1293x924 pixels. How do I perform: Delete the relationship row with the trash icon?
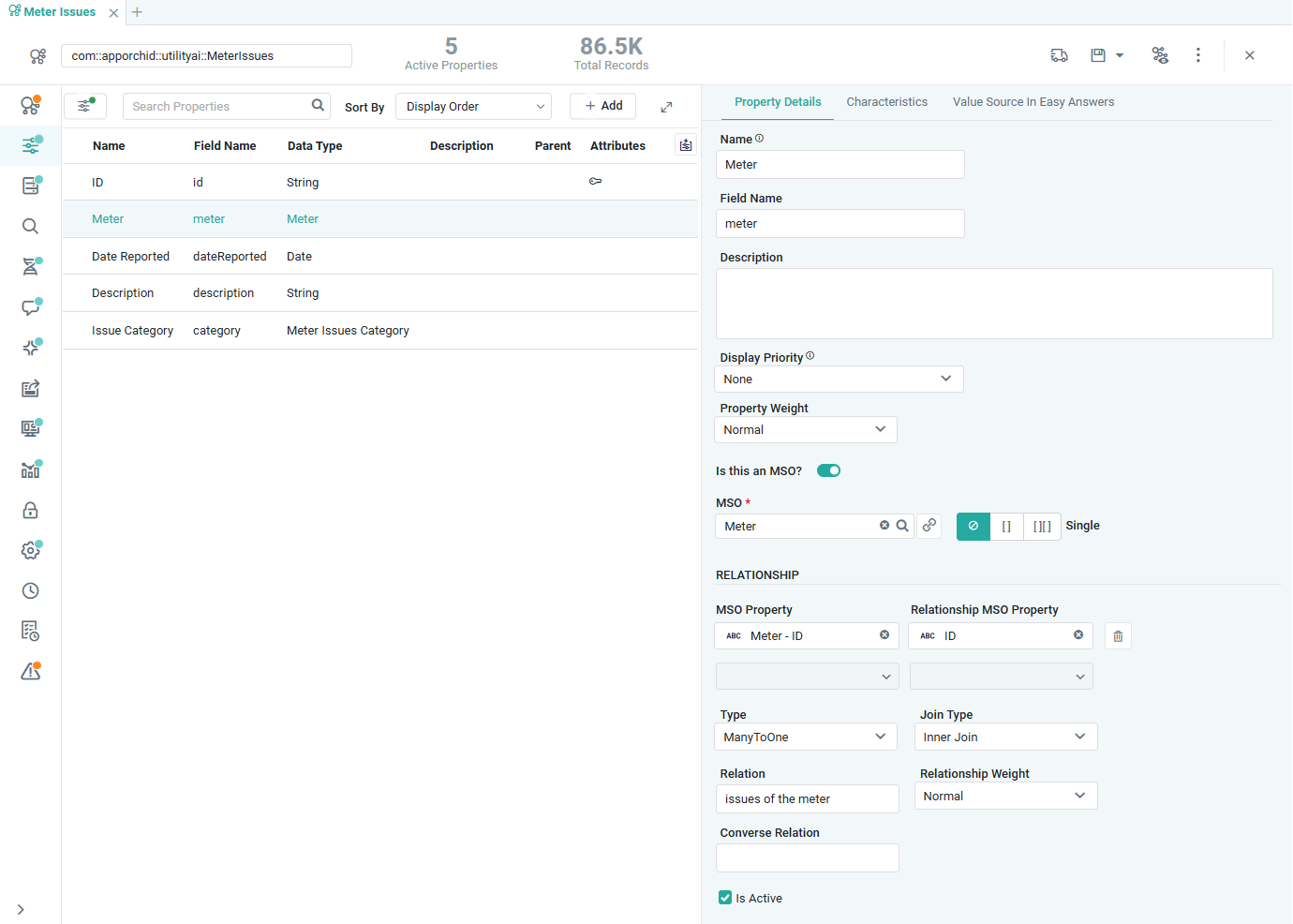1118,636
